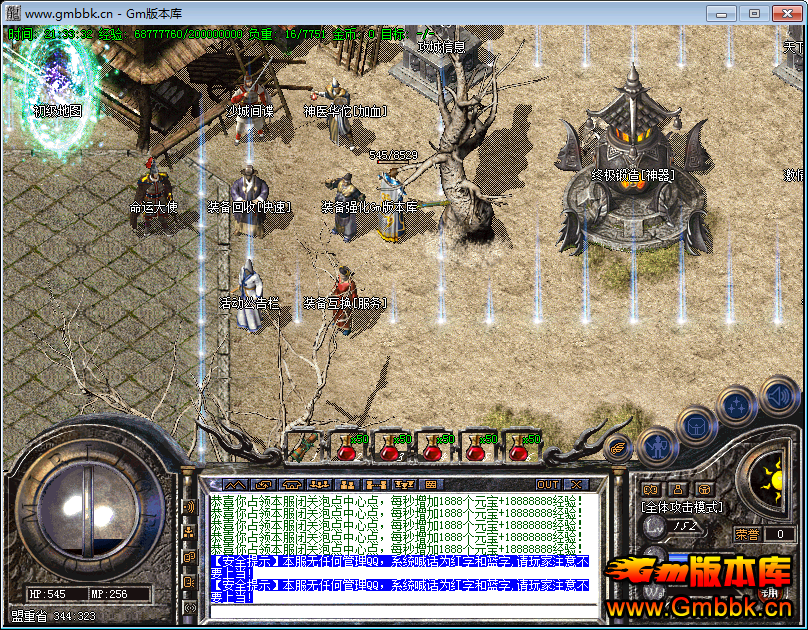
Task: Click the X button above chat window
Action: (x=577, y=485)
